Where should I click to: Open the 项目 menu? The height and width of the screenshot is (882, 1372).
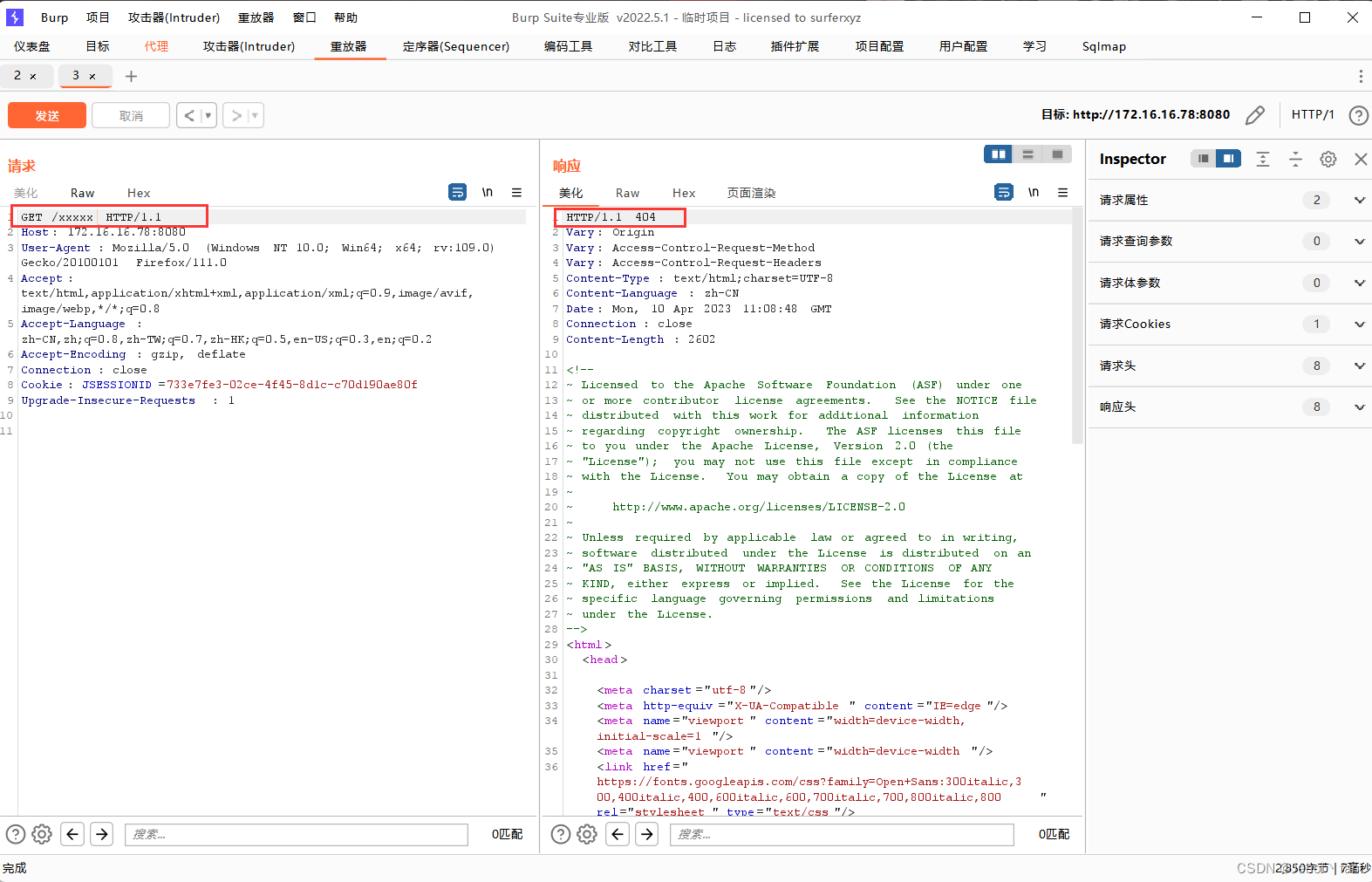[98, 17]
